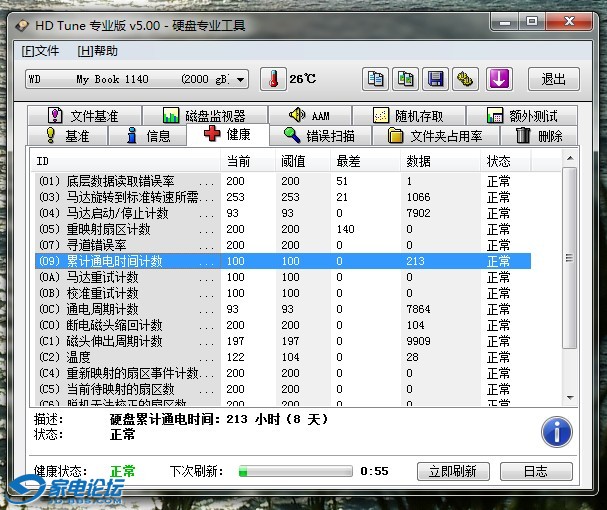Image resolution: width=607 pixels, height=510 pixels.
Task: Switch to the 基准 tab
Action: 67,136
